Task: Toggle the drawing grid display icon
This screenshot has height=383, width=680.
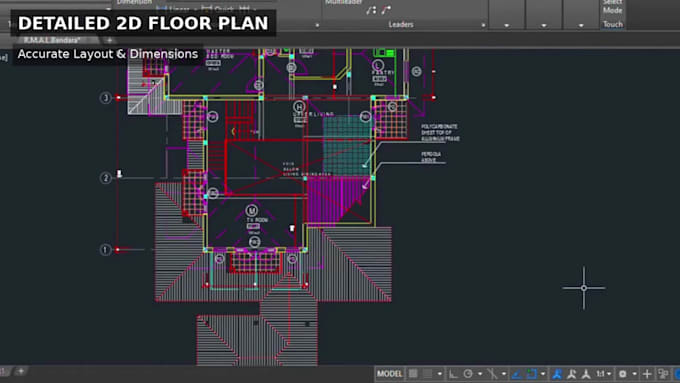Action: coord(413,373)
